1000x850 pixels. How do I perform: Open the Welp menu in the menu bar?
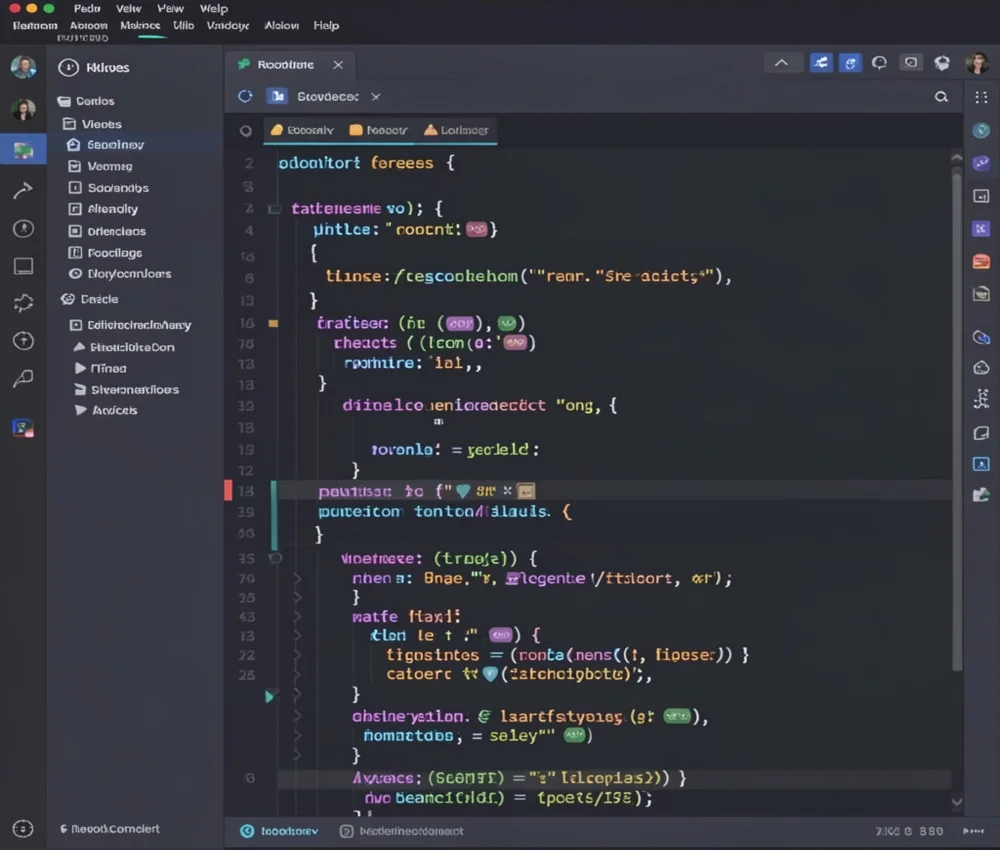point(214,8)
